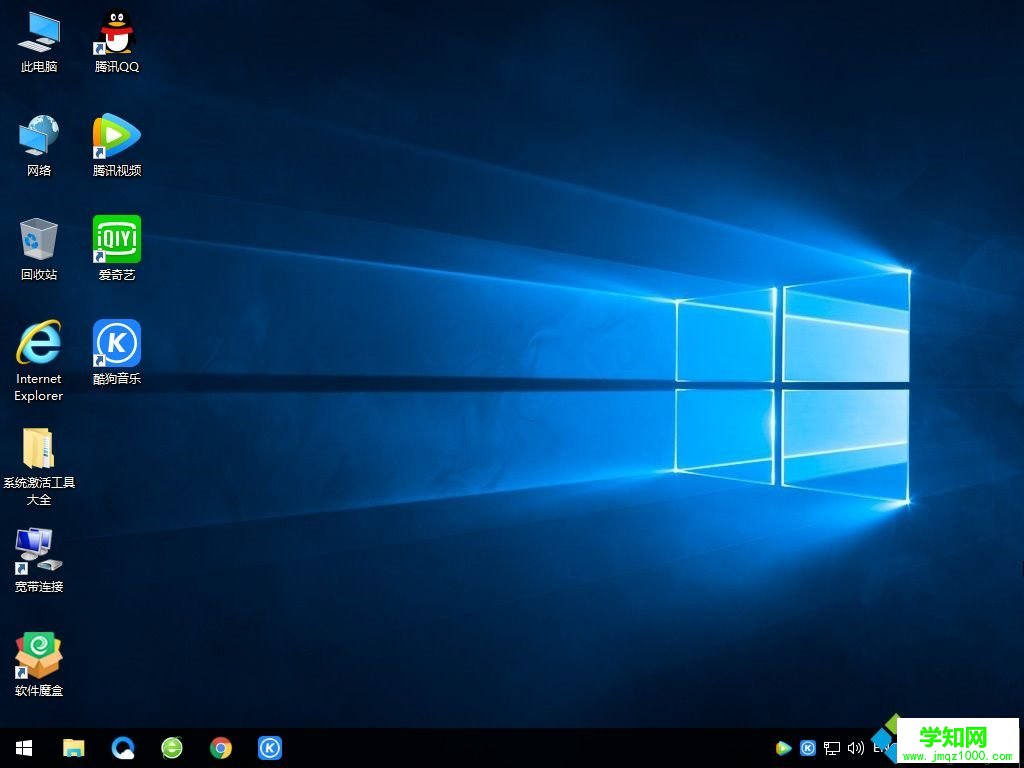Viewport: 1024px width, 768px height.
Task: Open the green 360 browser taskbar icon
Action: 170,747
